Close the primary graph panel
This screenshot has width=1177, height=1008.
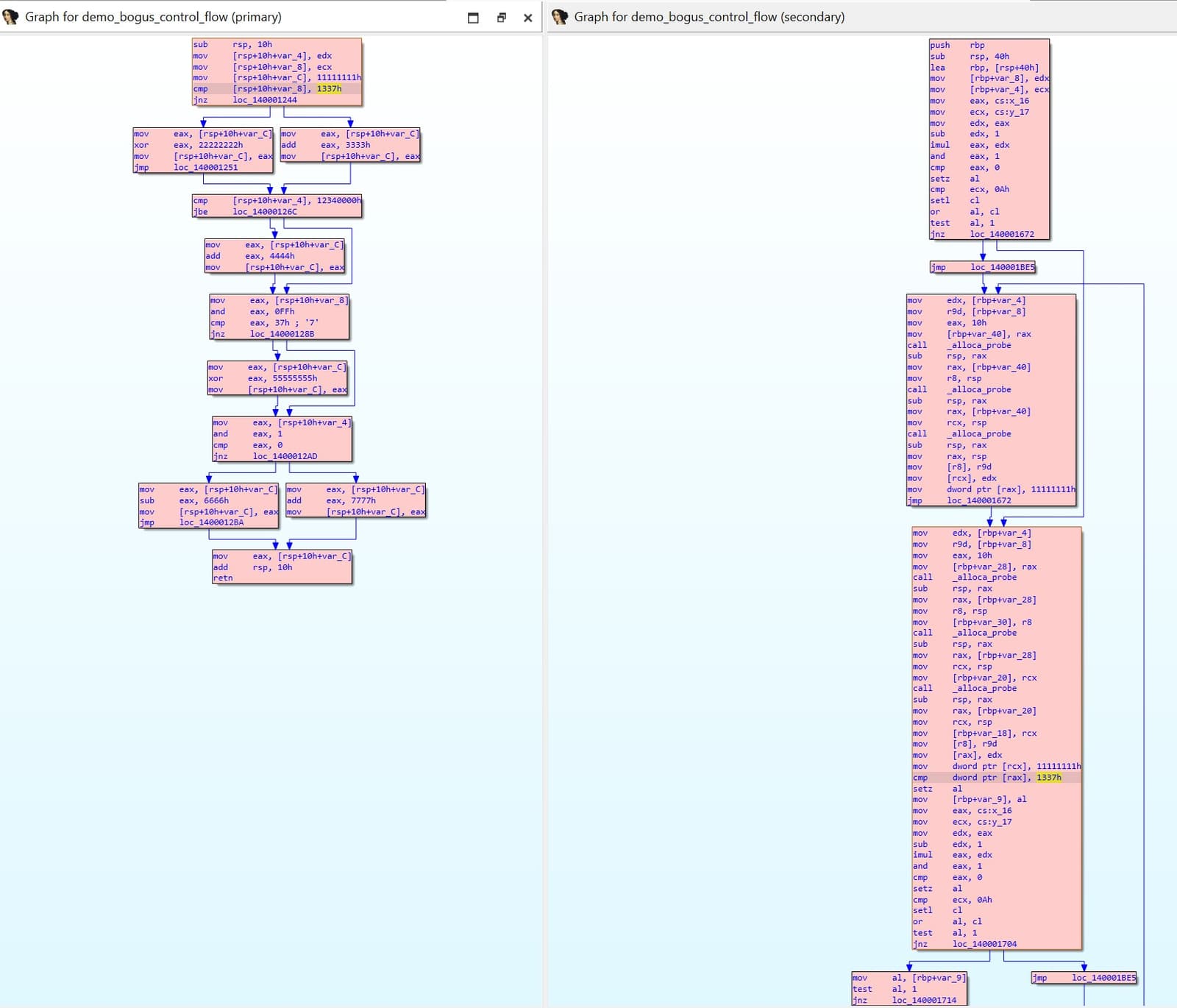tap(527, 18)
